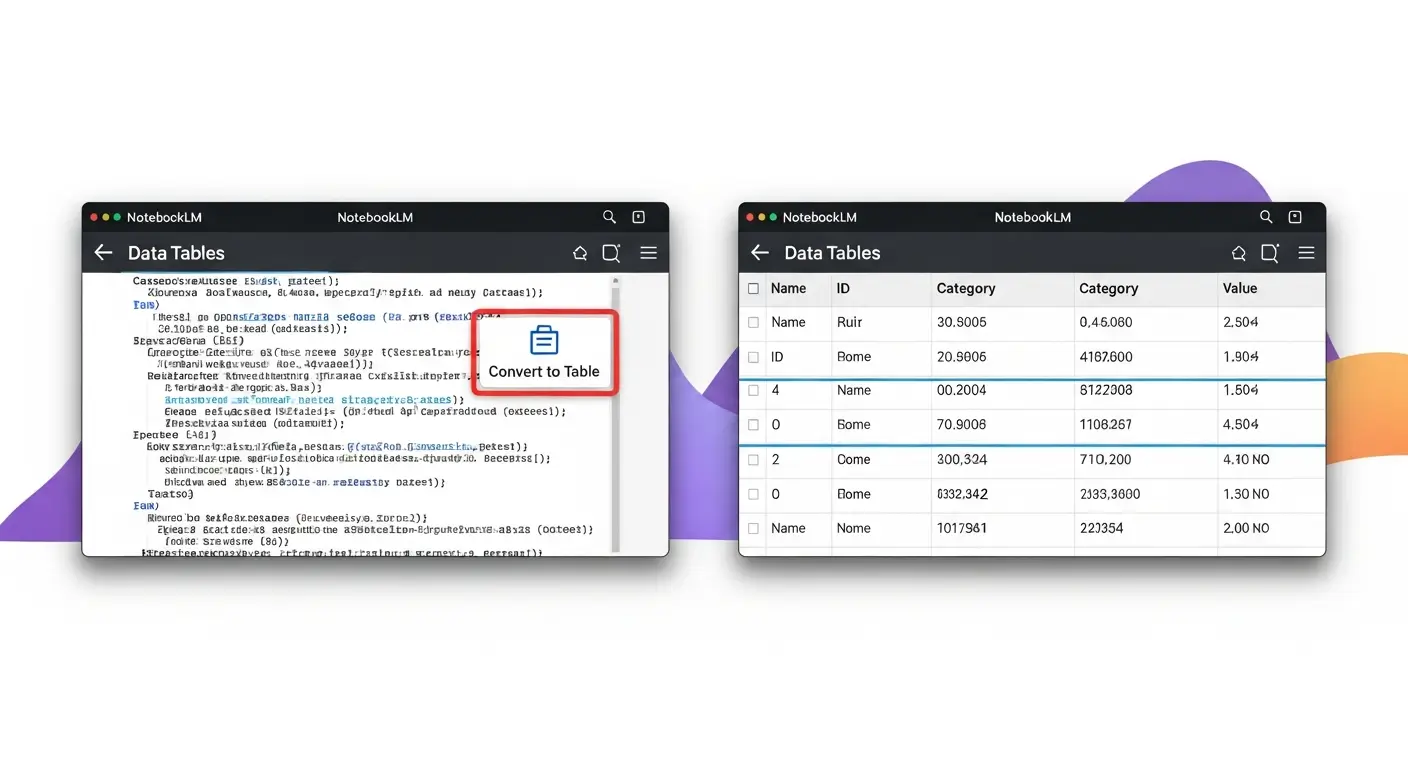Click the note icon beside left window's home icon
The width and height of the screenshot is (1408, 768).
(611, 253)
